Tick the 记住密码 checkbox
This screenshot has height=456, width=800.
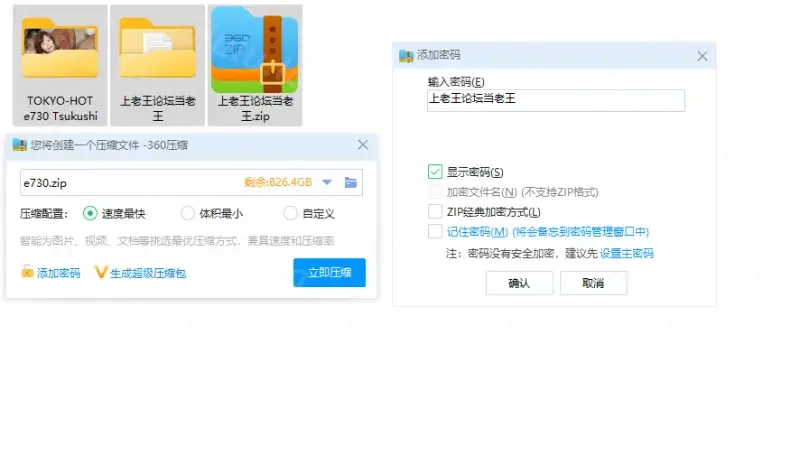[435, 231]
